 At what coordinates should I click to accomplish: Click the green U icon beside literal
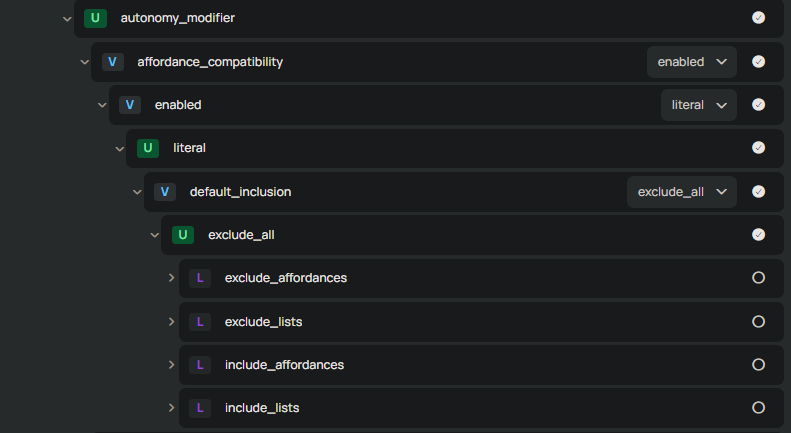coord(148,148)
